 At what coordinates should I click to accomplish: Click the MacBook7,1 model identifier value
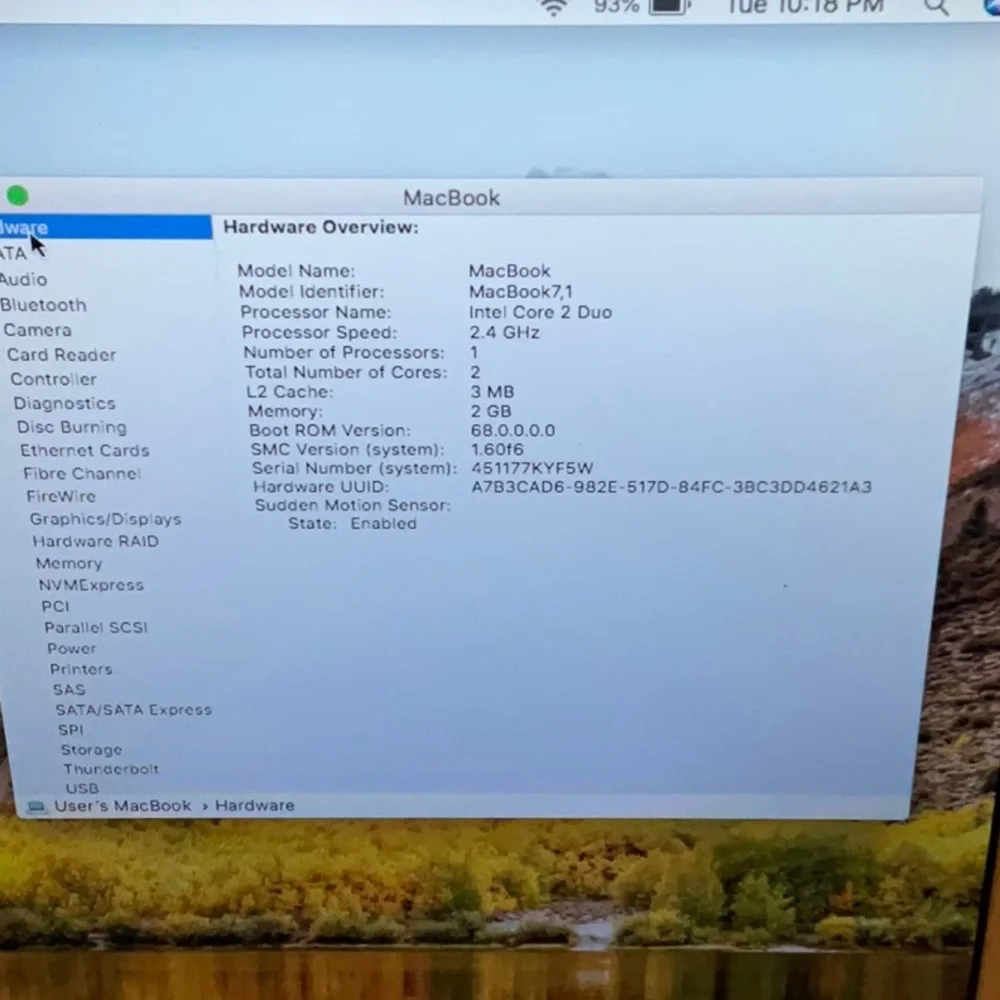pos(520,291)
